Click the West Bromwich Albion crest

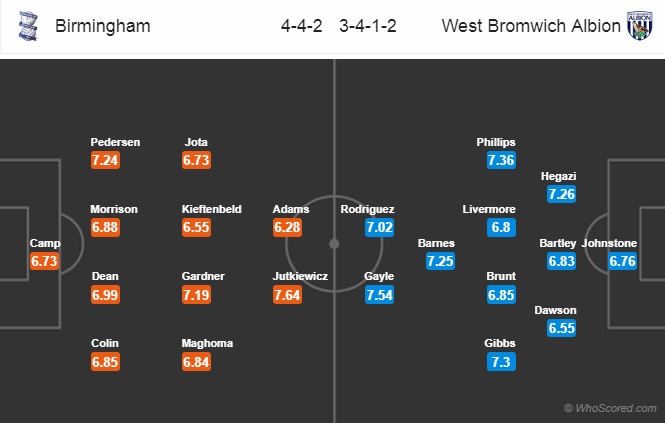639,26
